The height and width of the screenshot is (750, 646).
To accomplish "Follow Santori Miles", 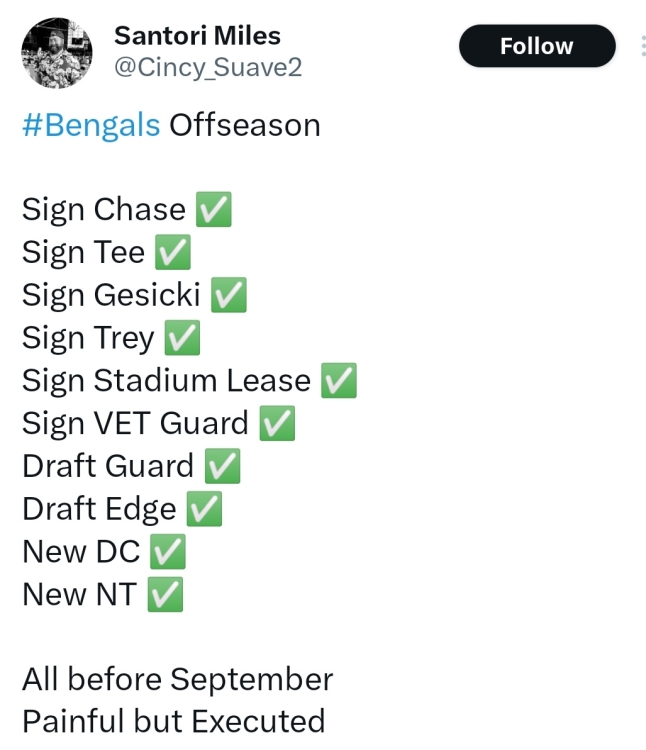I will click(537, 46).
